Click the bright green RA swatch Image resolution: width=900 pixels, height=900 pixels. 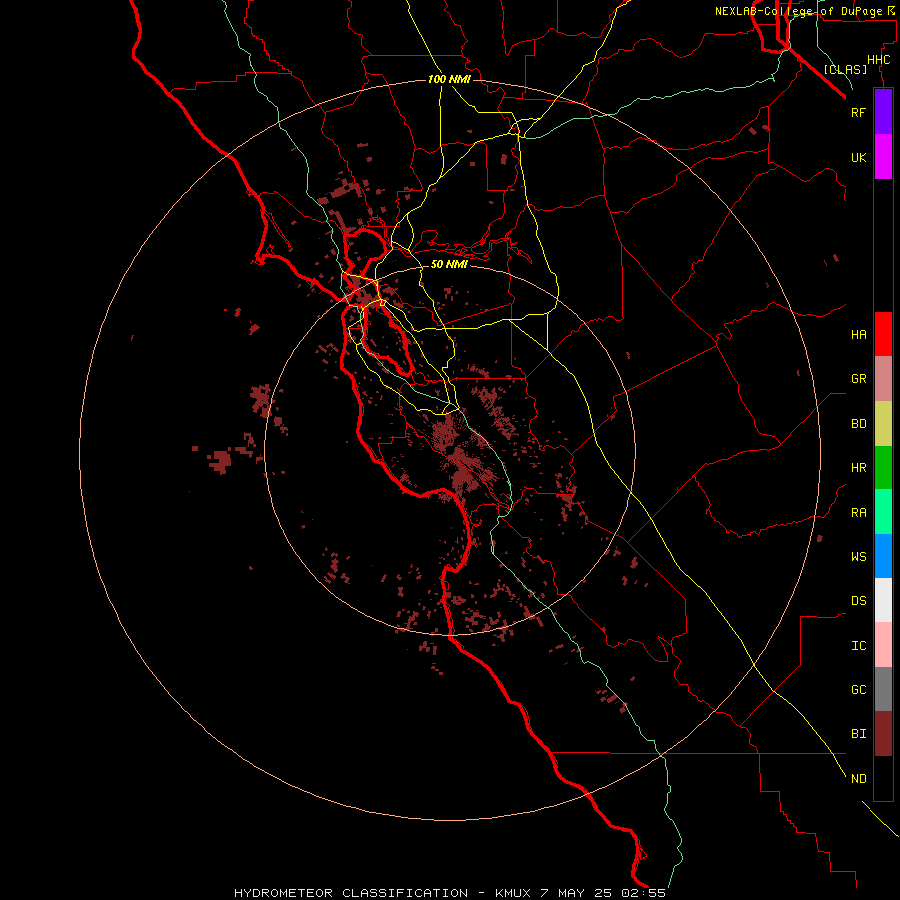[x=883, y=512]
